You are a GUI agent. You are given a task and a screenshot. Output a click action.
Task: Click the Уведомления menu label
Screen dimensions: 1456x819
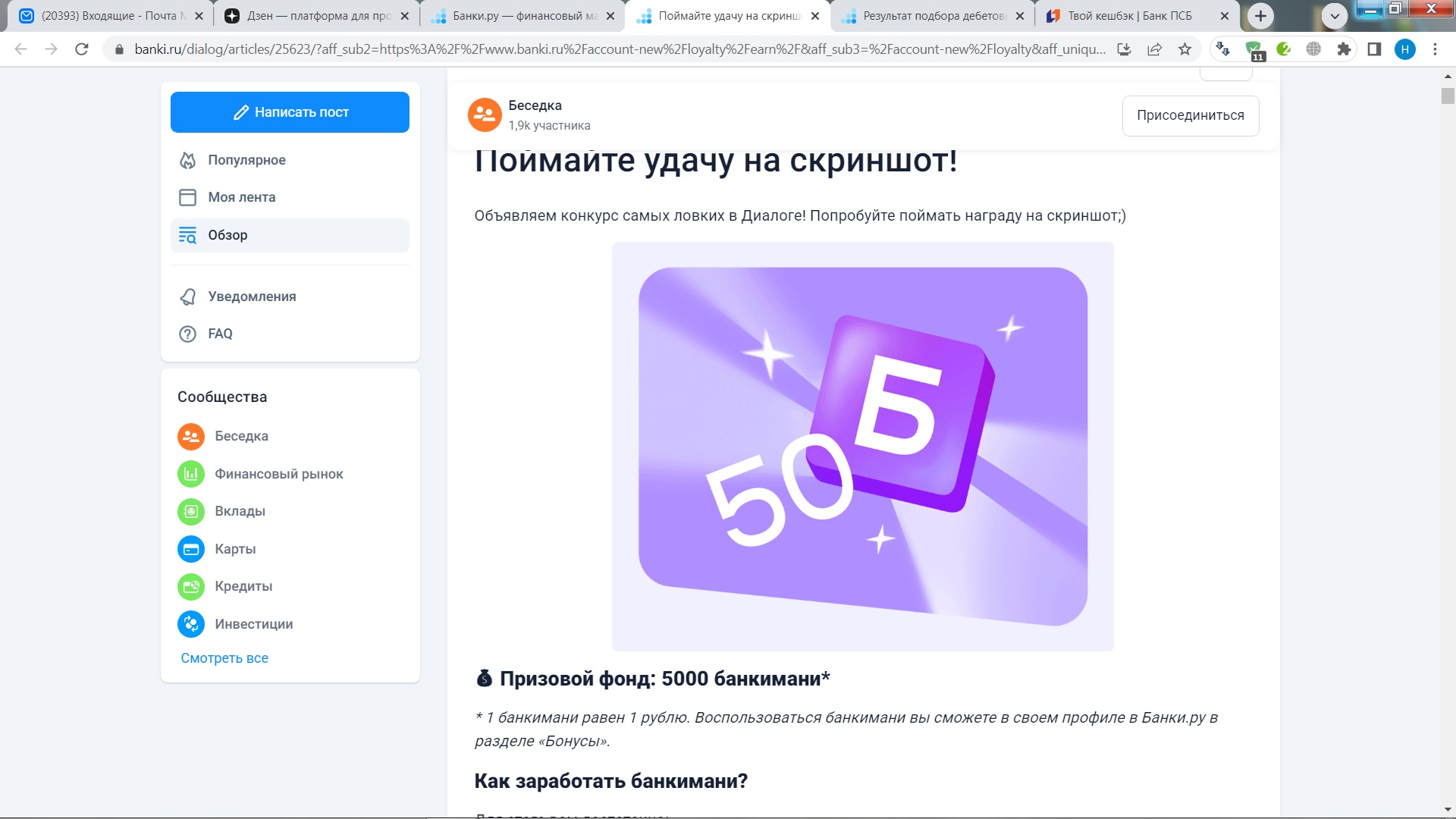click(x=253, y=297)
